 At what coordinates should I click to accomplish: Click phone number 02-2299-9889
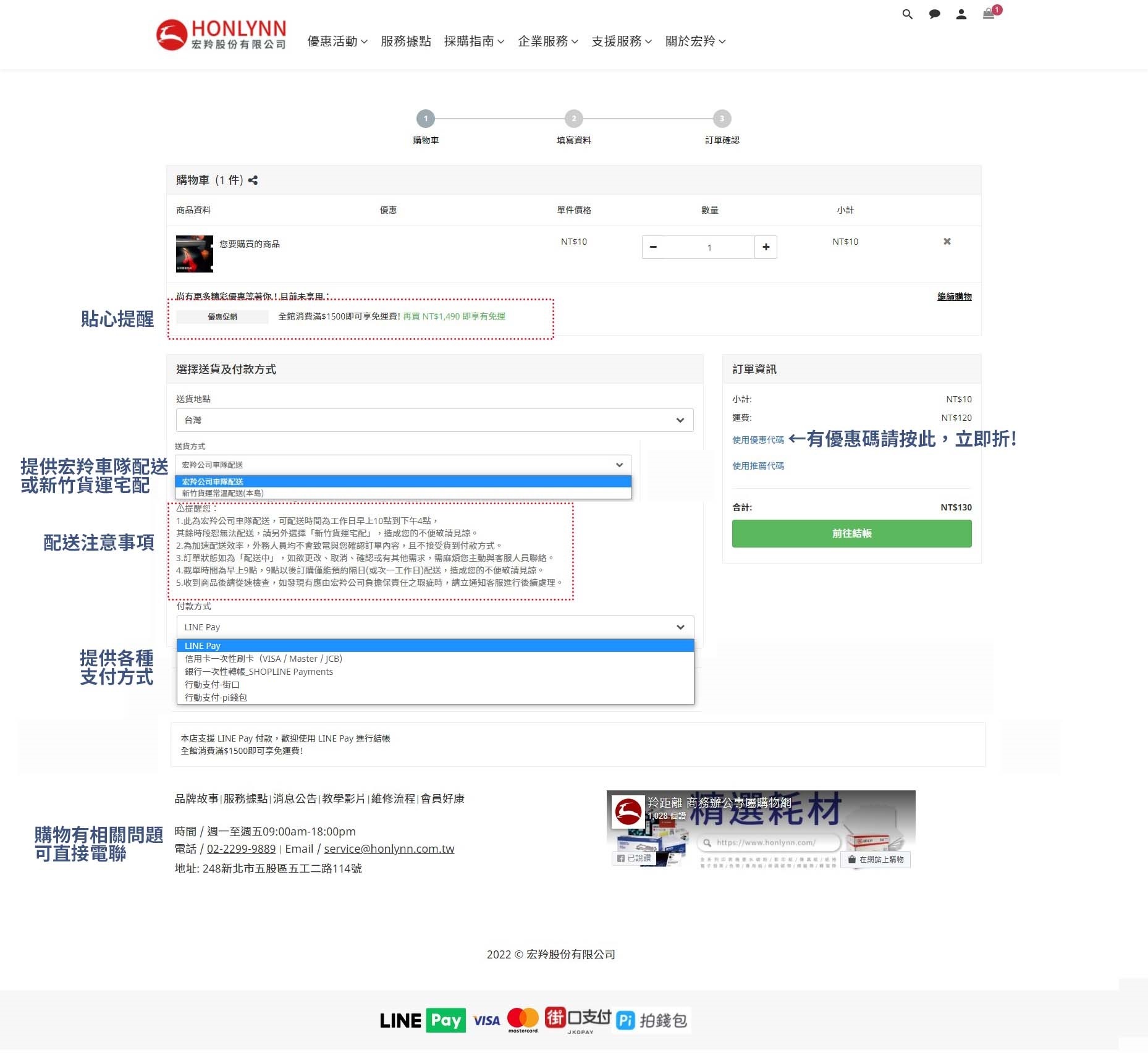click(241, 849)
